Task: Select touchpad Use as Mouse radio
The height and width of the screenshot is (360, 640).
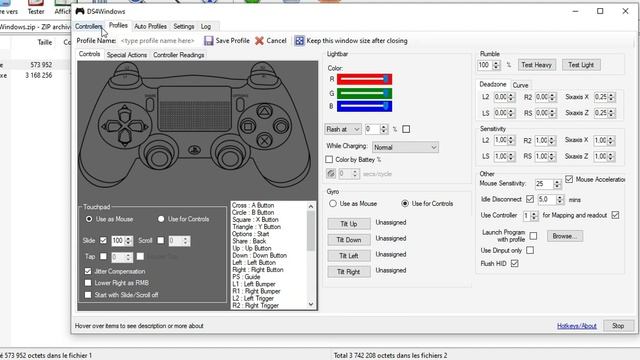Action: click(x=89, y=219)
